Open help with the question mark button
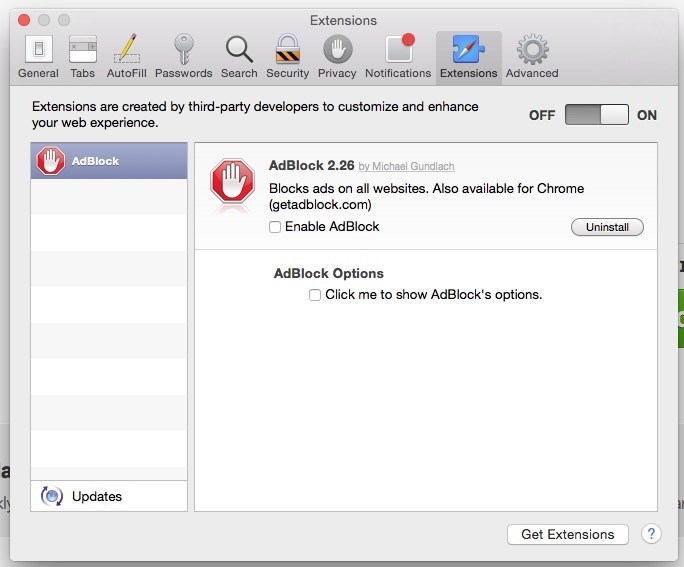This screenshot has height=567, width=684. tap(651, 534)
